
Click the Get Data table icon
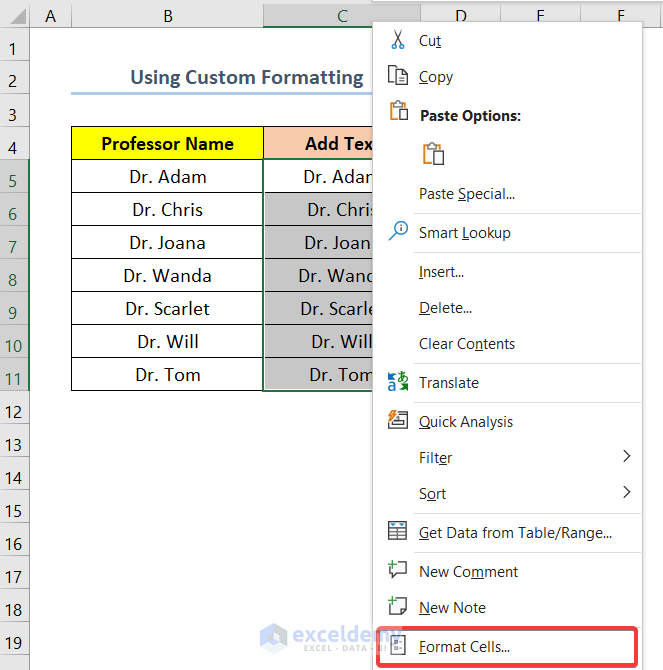tap(397, 531)
